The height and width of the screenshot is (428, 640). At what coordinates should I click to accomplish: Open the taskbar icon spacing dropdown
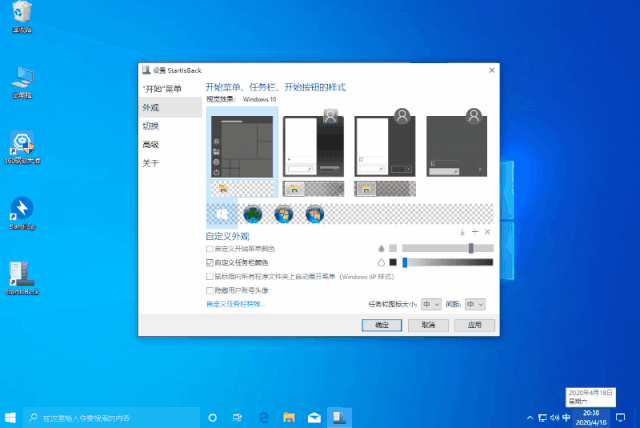point(475,304)
